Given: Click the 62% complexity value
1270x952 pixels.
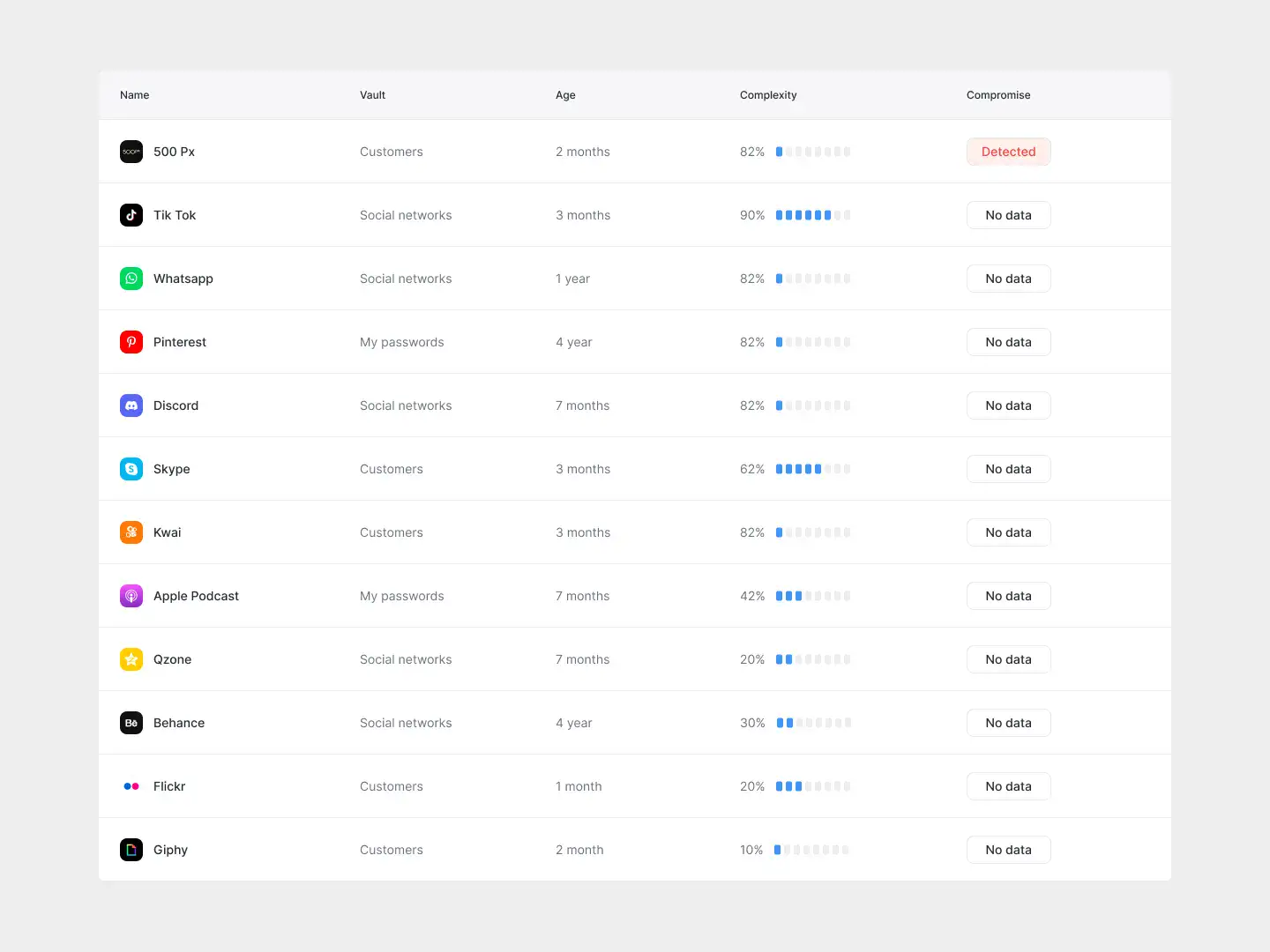Looking at the screenshot, I should point(752,469).
